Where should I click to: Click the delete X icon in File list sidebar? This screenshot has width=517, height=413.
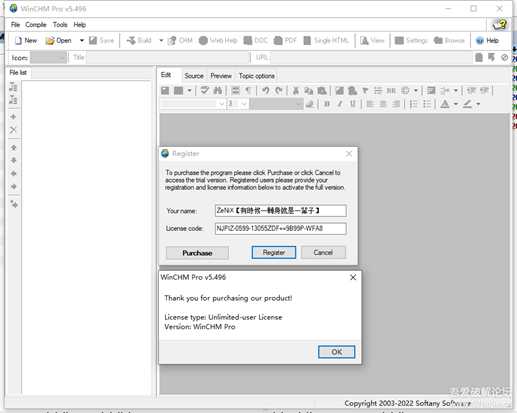click(x=13, y=130)
